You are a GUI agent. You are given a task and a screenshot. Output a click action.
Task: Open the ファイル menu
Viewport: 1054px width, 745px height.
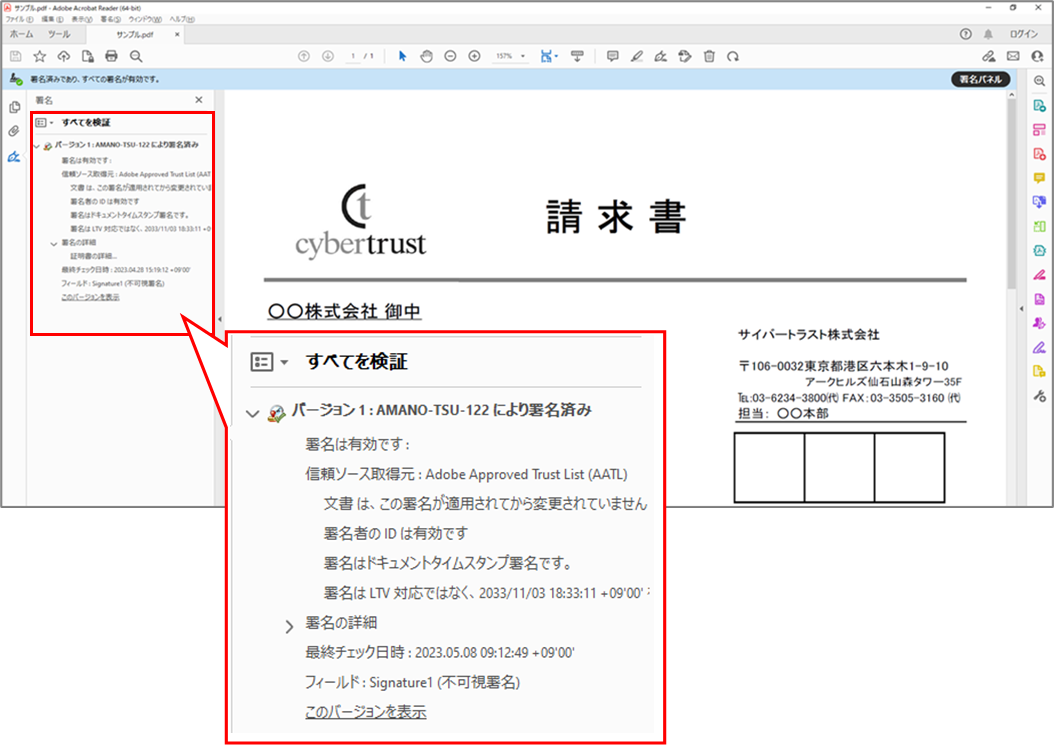coord(19,20)
